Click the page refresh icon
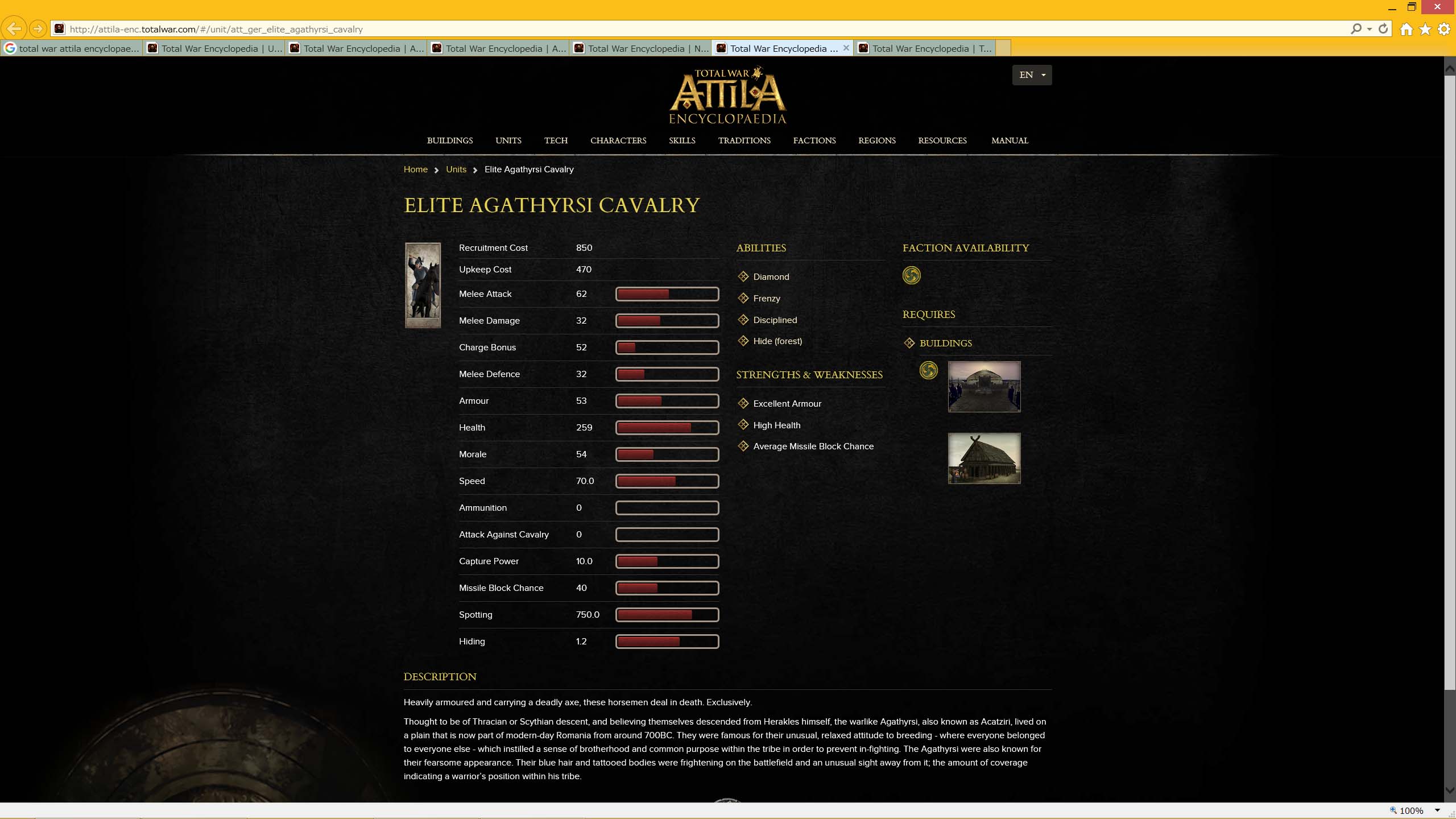 (x=1383, y=28)
